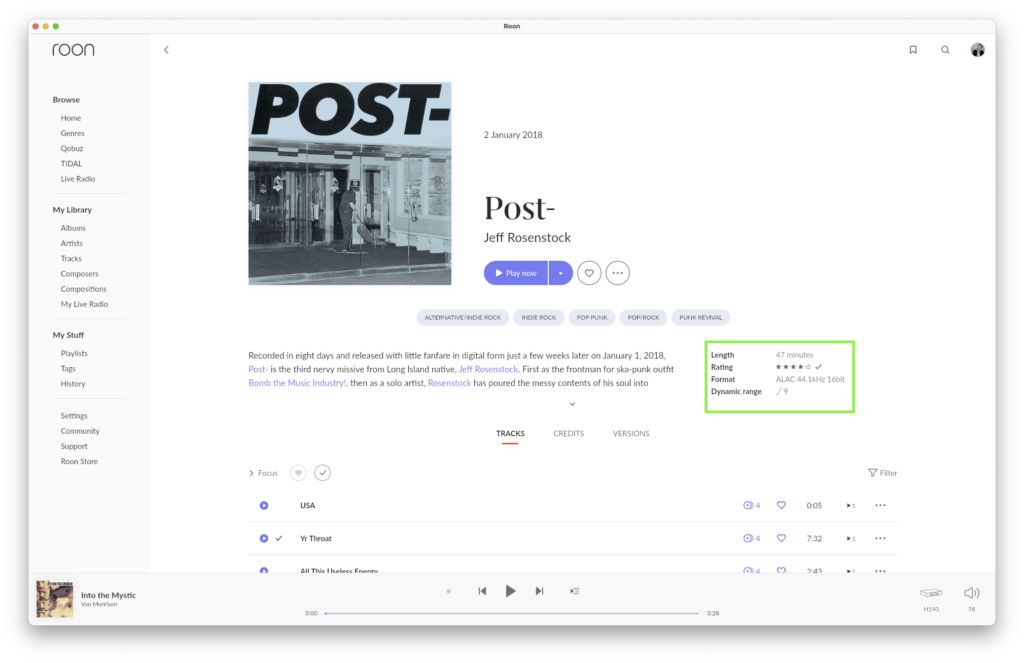Viewport: 1024px width, 663px height.
Task: Toggle focus on picked tracks checkmark filter
Action: pos(323,473)
